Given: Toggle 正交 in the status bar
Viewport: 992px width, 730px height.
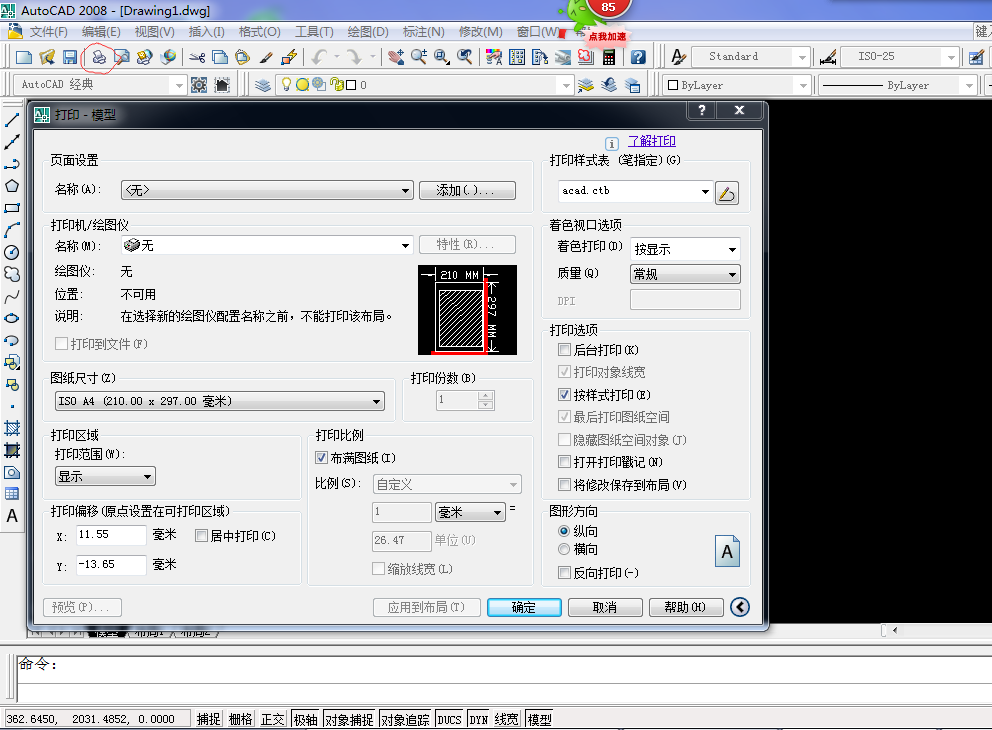Looking at the screenshot, I should pyautogui.click(x=273, y=719).
